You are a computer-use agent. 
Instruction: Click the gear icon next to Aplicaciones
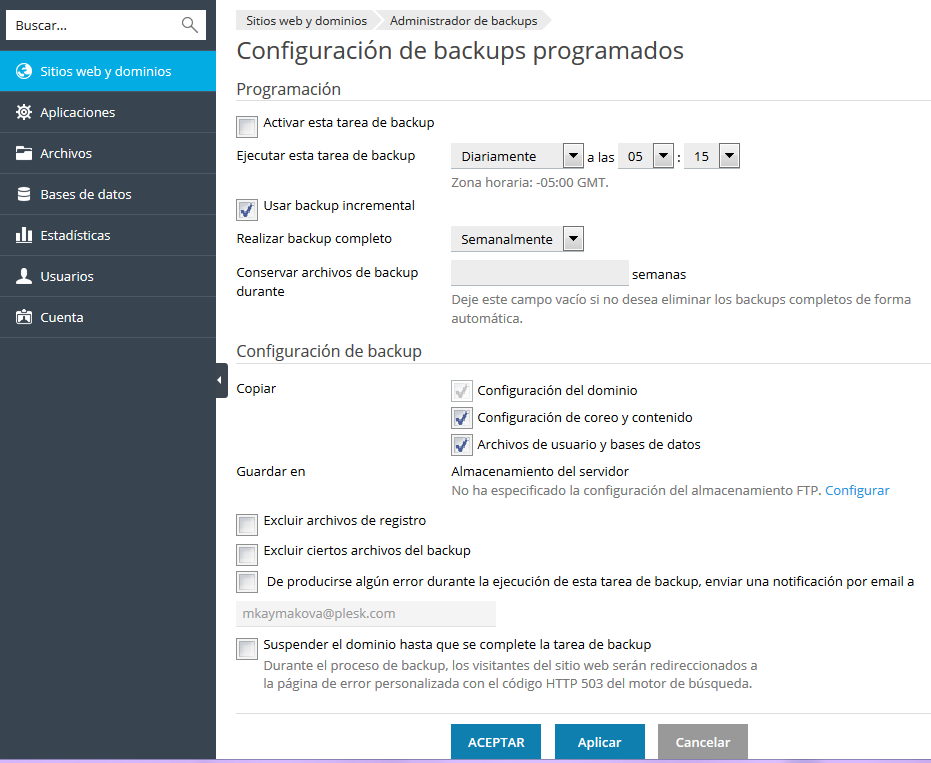(24, 113)
